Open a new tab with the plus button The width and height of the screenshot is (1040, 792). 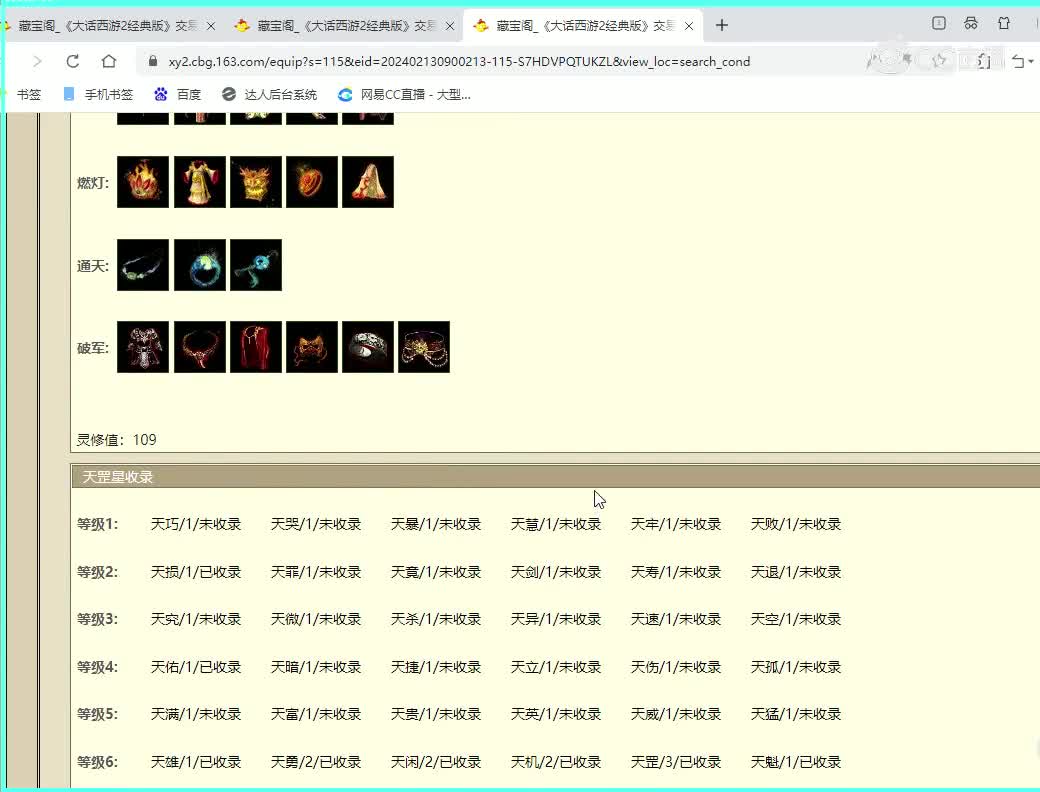[x=722, y=25]
